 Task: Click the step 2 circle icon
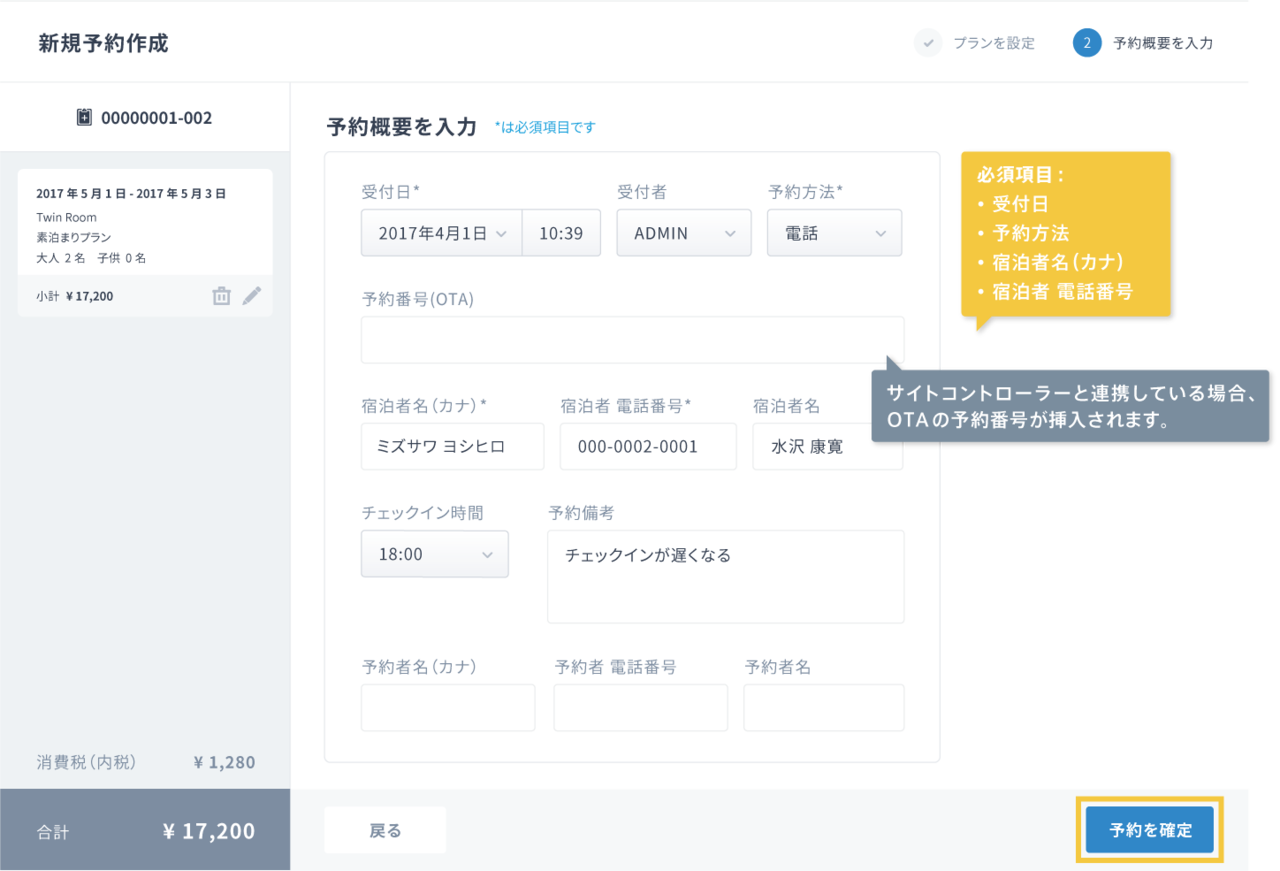(1087, 43)
